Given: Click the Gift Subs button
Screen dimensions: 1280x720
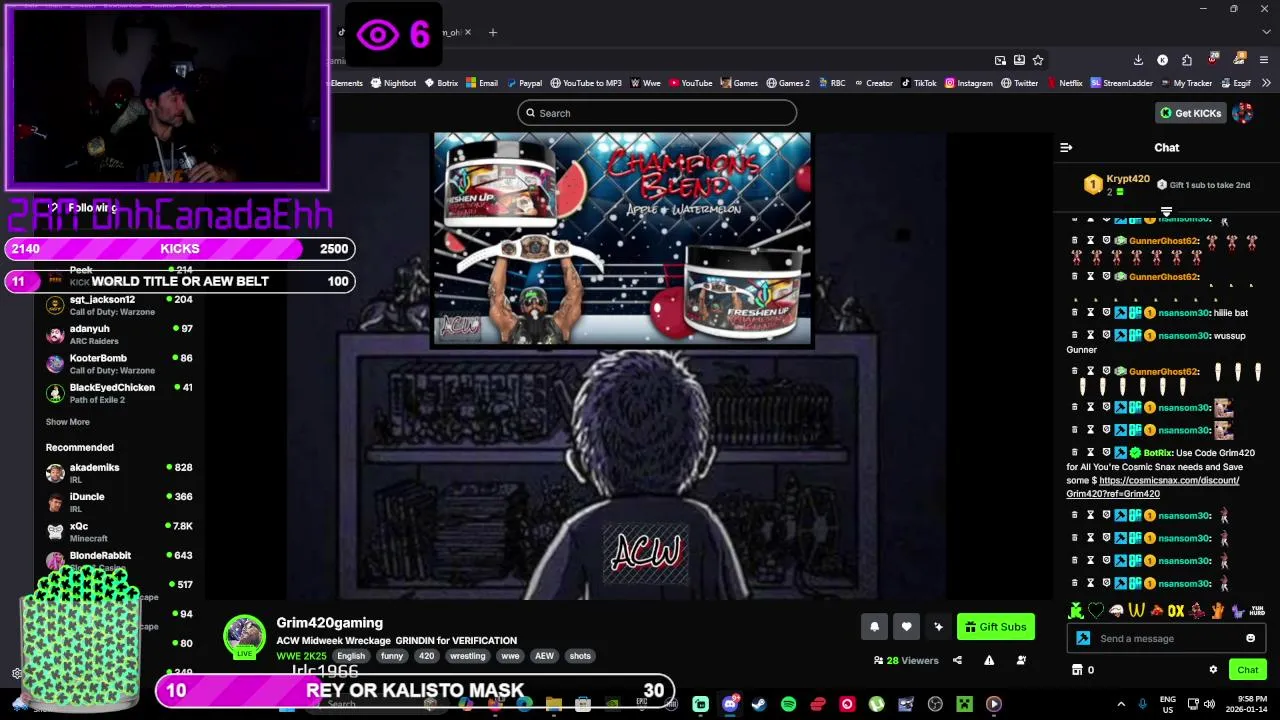Looking at the screenshot, I should (x=996, y=627).
